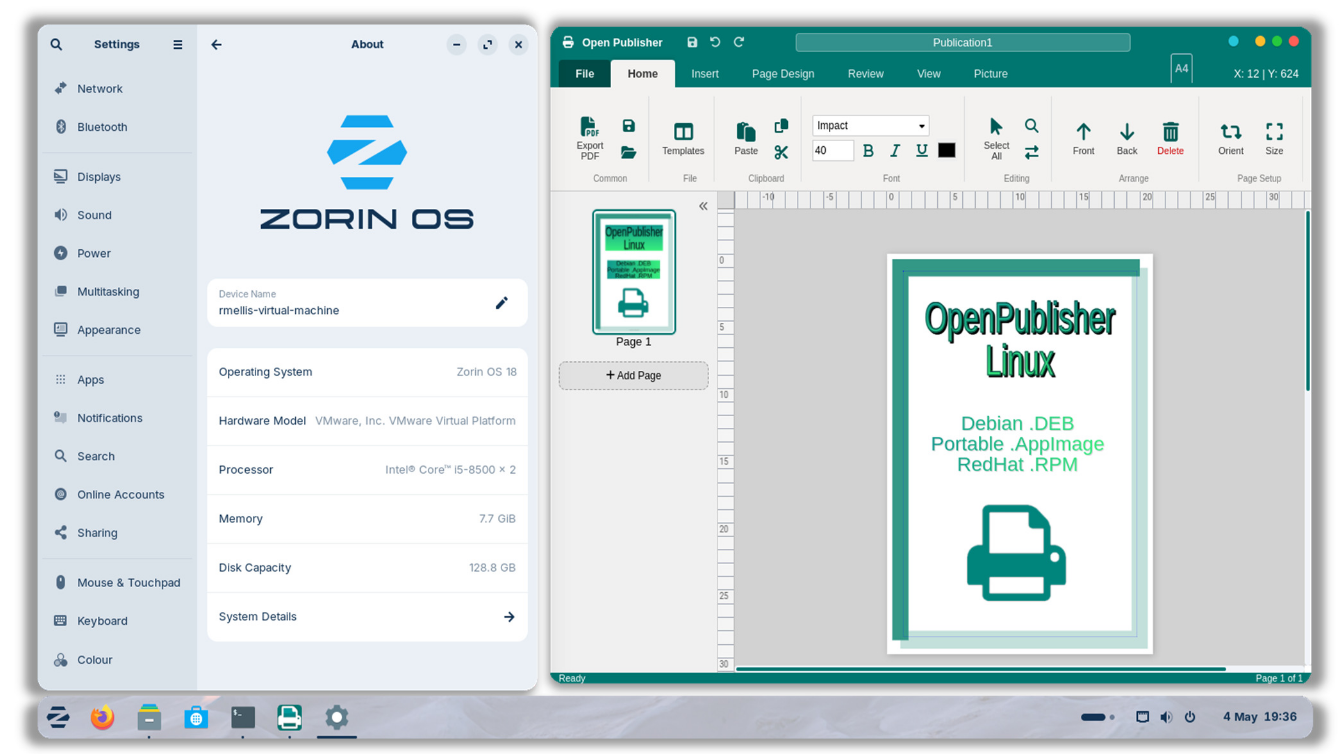This screenshot has width=1344, height=754.
Task: Click the undo icon in the title bar
Action: tap(715, 42)
